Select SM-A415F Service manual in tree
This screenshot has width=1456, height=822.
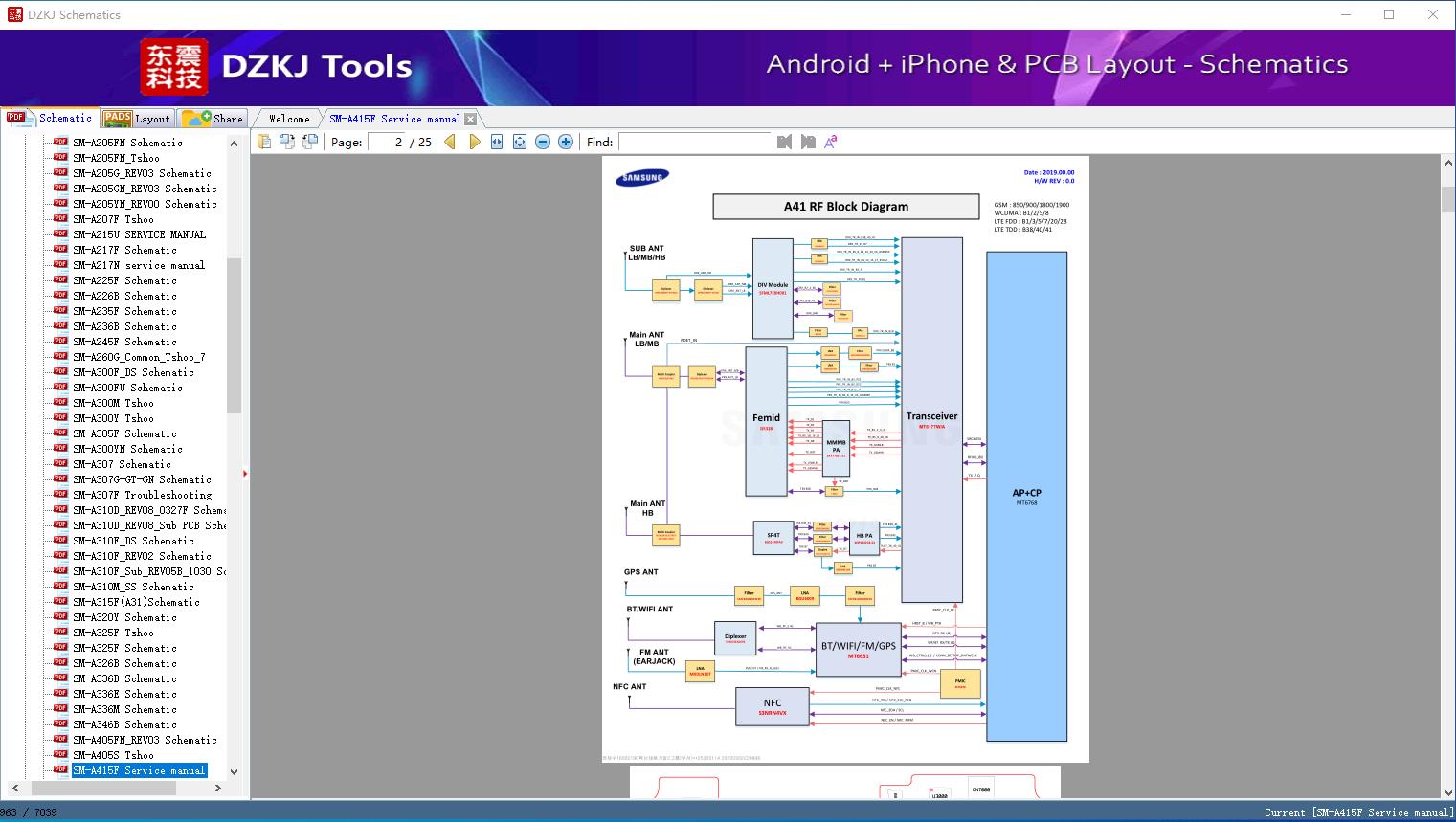[x=139, y=770]
